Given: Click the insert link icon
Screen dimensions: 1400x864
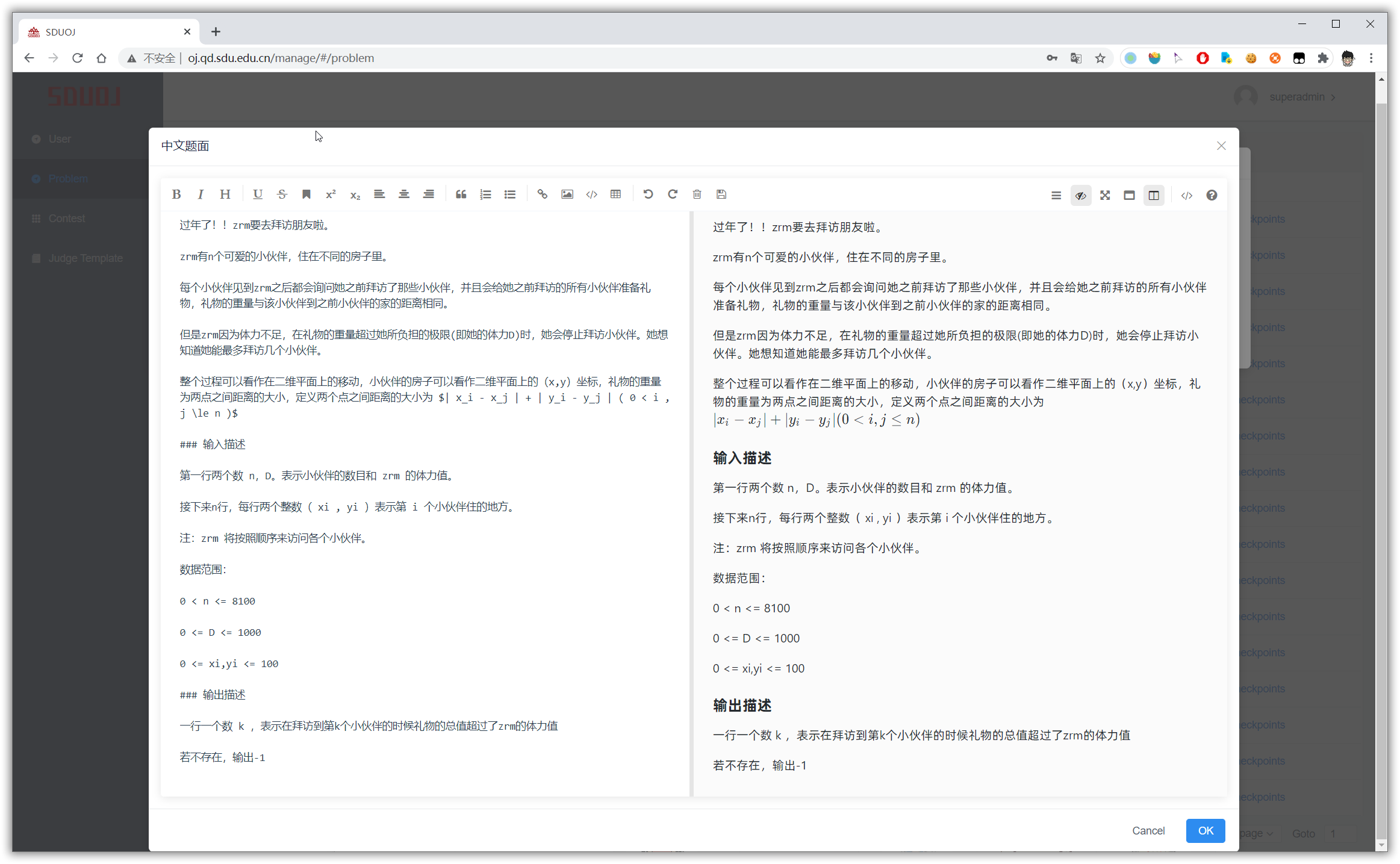Looking at the screenshot, I should (x=543, y=194).
